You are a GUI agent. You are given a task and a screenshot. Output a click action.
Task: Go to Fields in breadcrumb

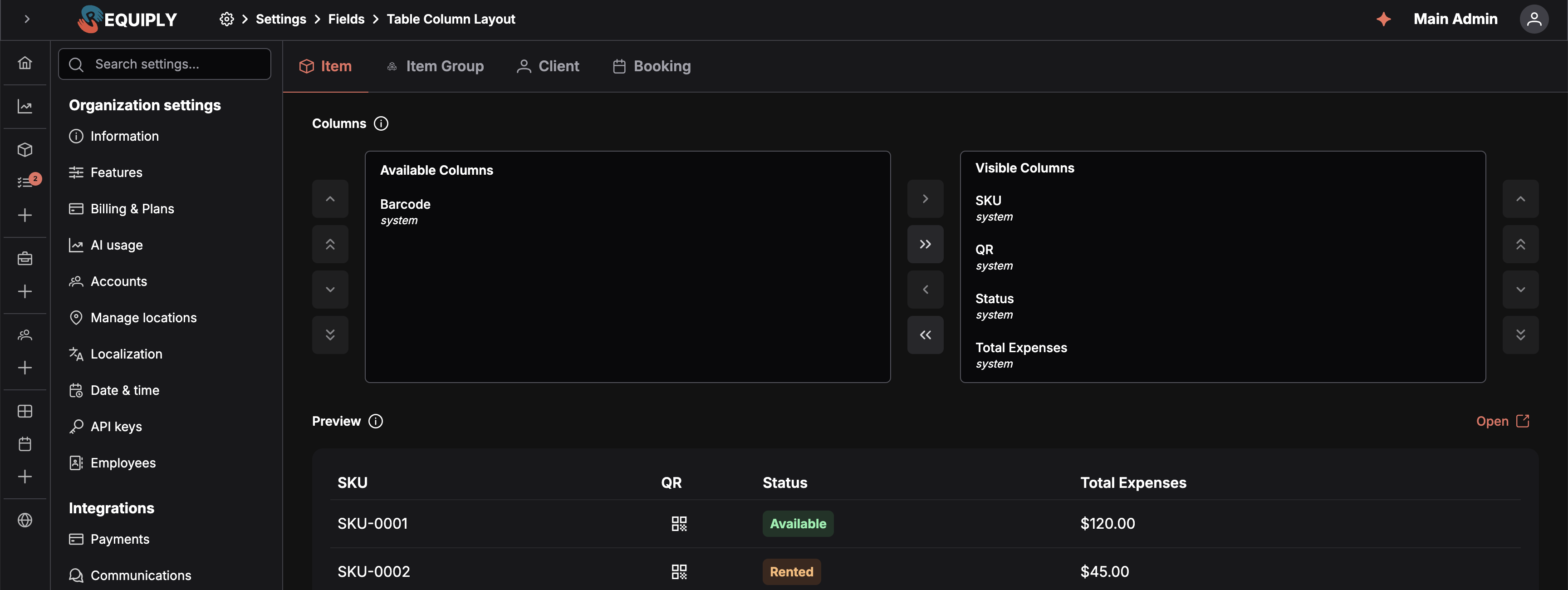tap(346, 19)
